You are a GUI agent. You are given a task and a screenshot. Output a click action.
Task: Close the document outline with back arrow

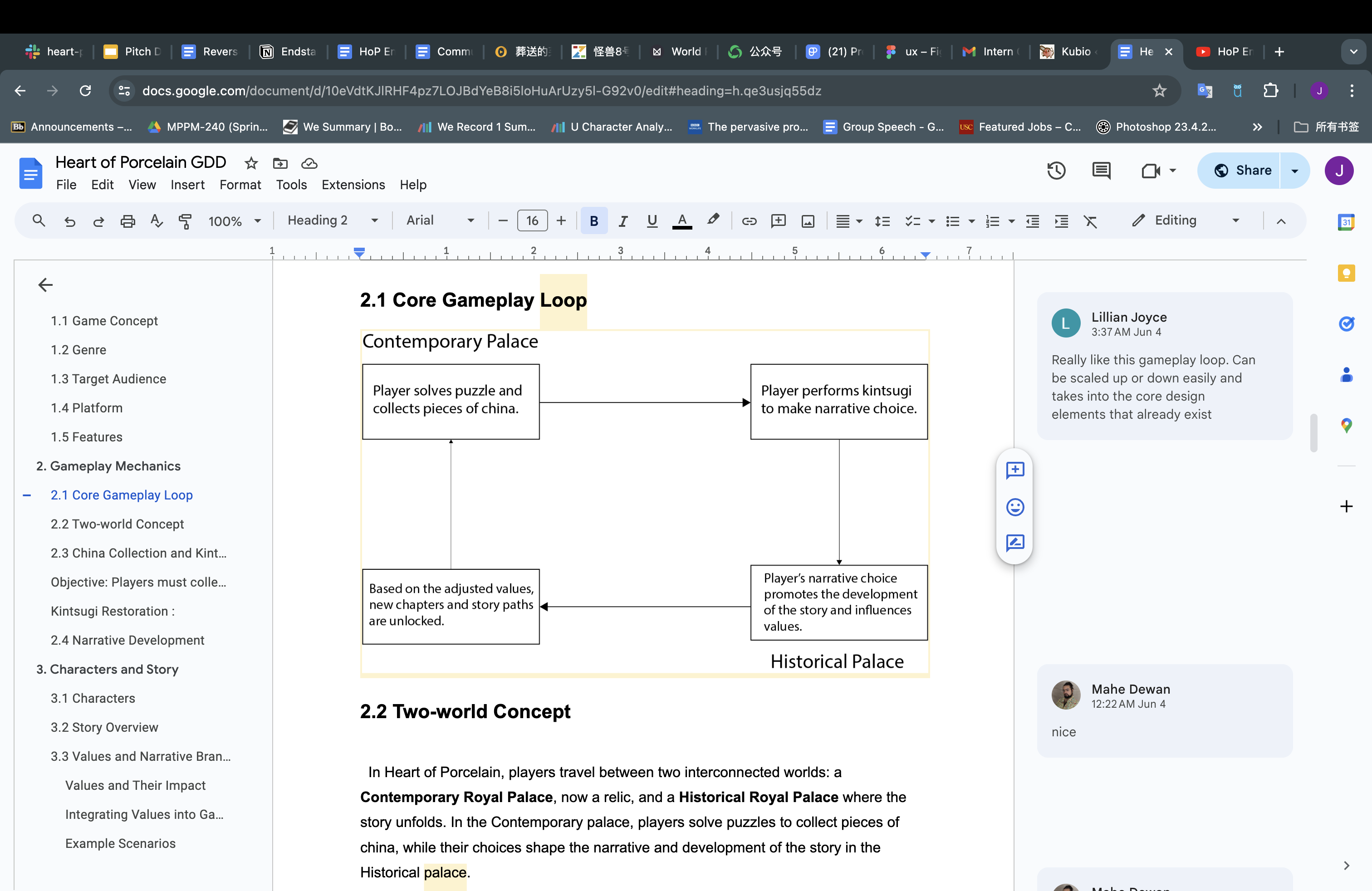(x=45, y=285)
